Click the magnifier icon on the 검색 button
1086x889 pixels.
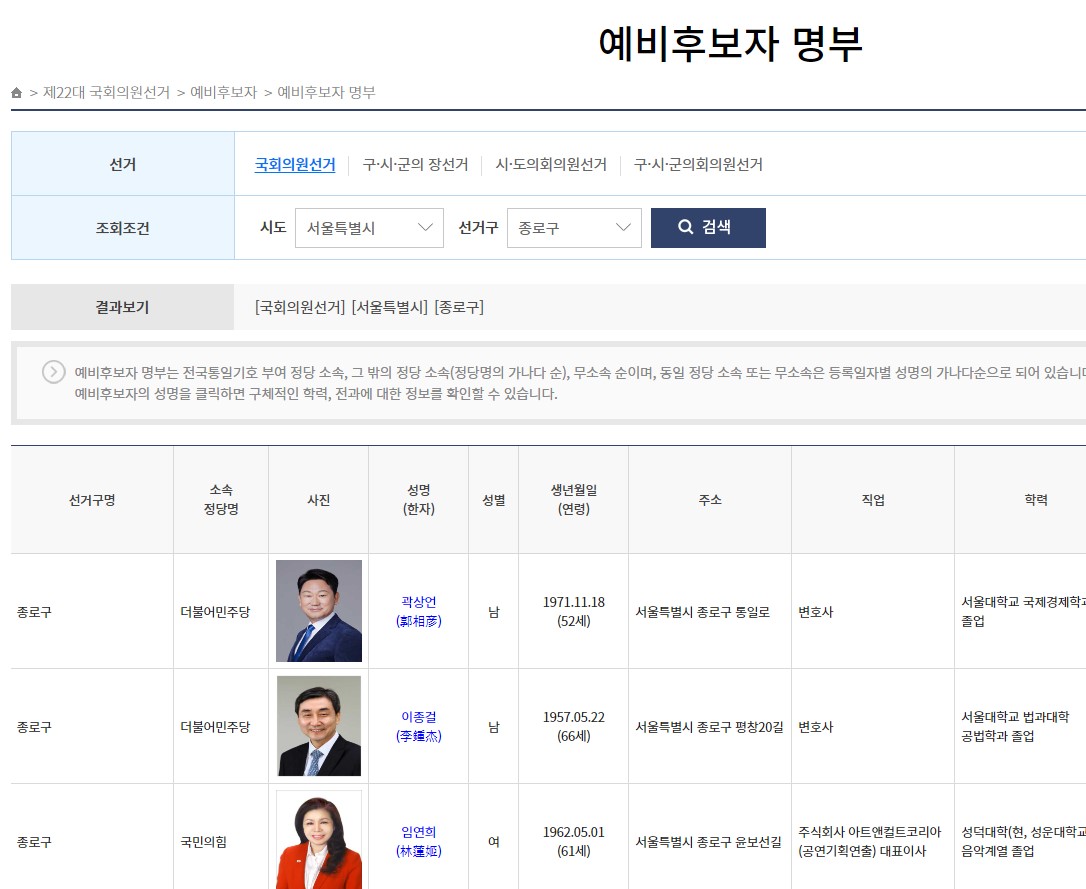click(685, 227)
